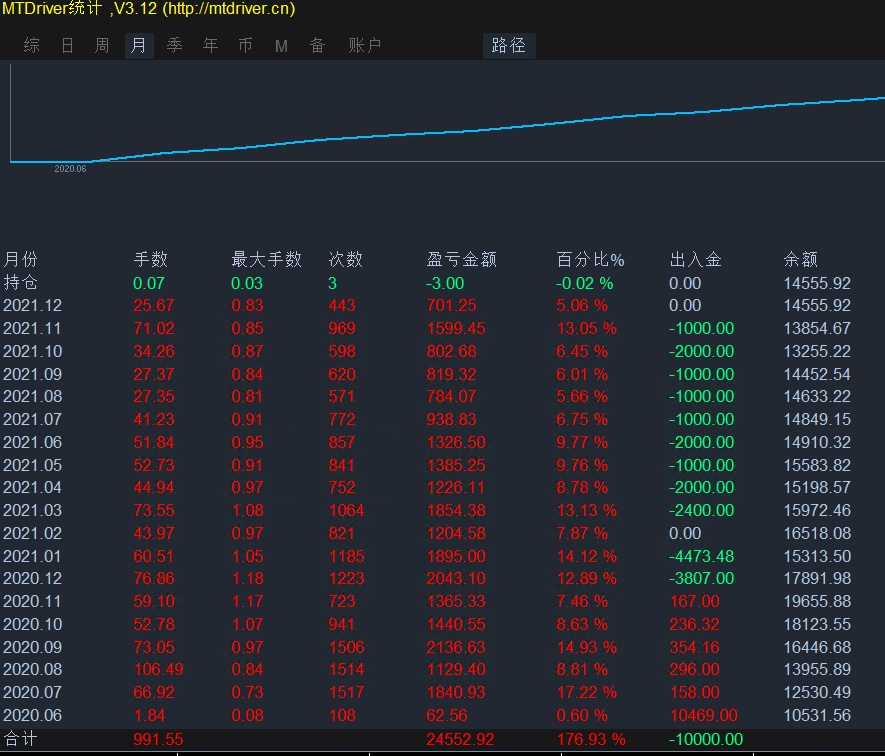
Task: Click the 次数 column header
Action: [x=345, y=259]
